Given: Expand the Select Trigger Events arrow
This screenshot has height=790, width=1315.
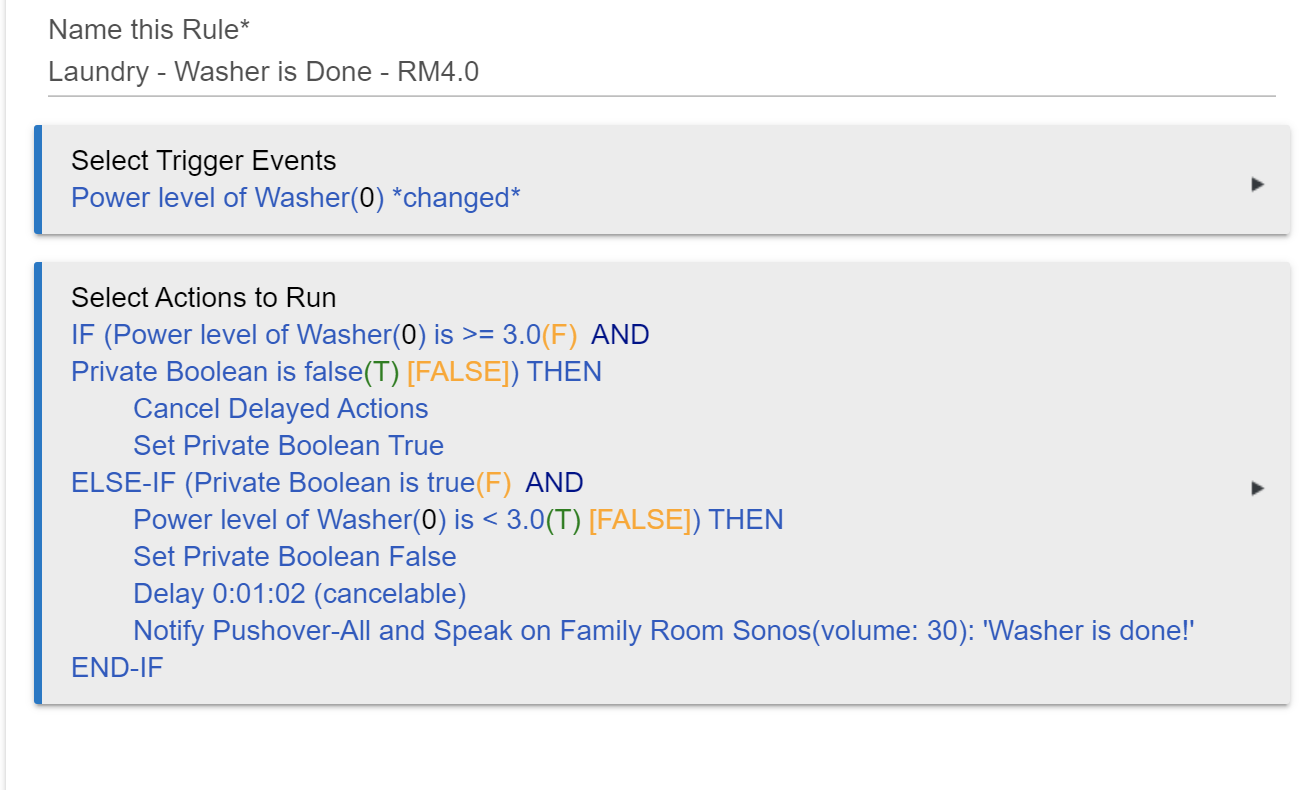Looking at the screenshot, I should [1258, 184].
